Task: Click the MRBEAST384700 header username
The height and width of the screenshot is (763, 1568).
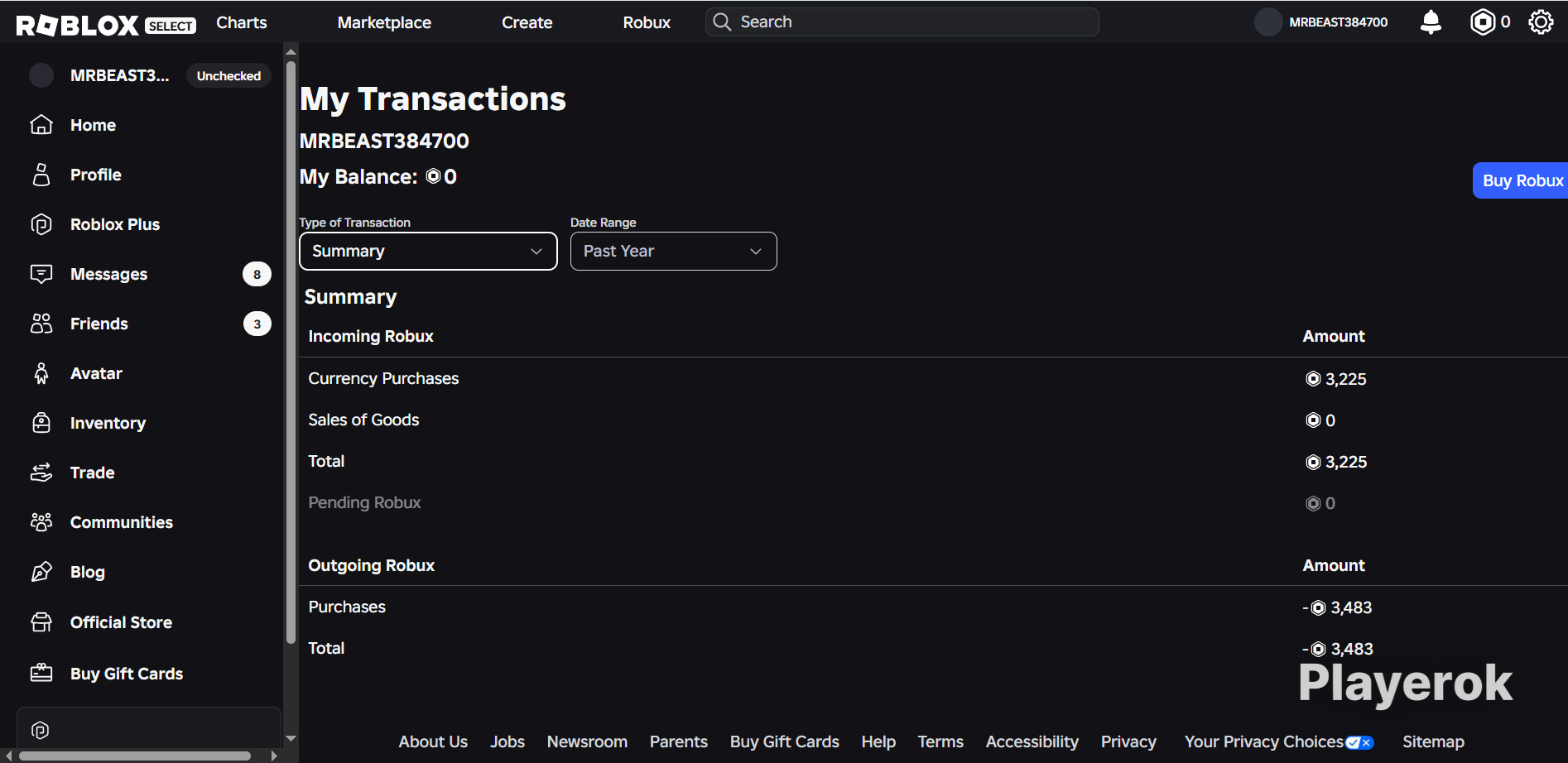Action: [x=1339, y=22]
